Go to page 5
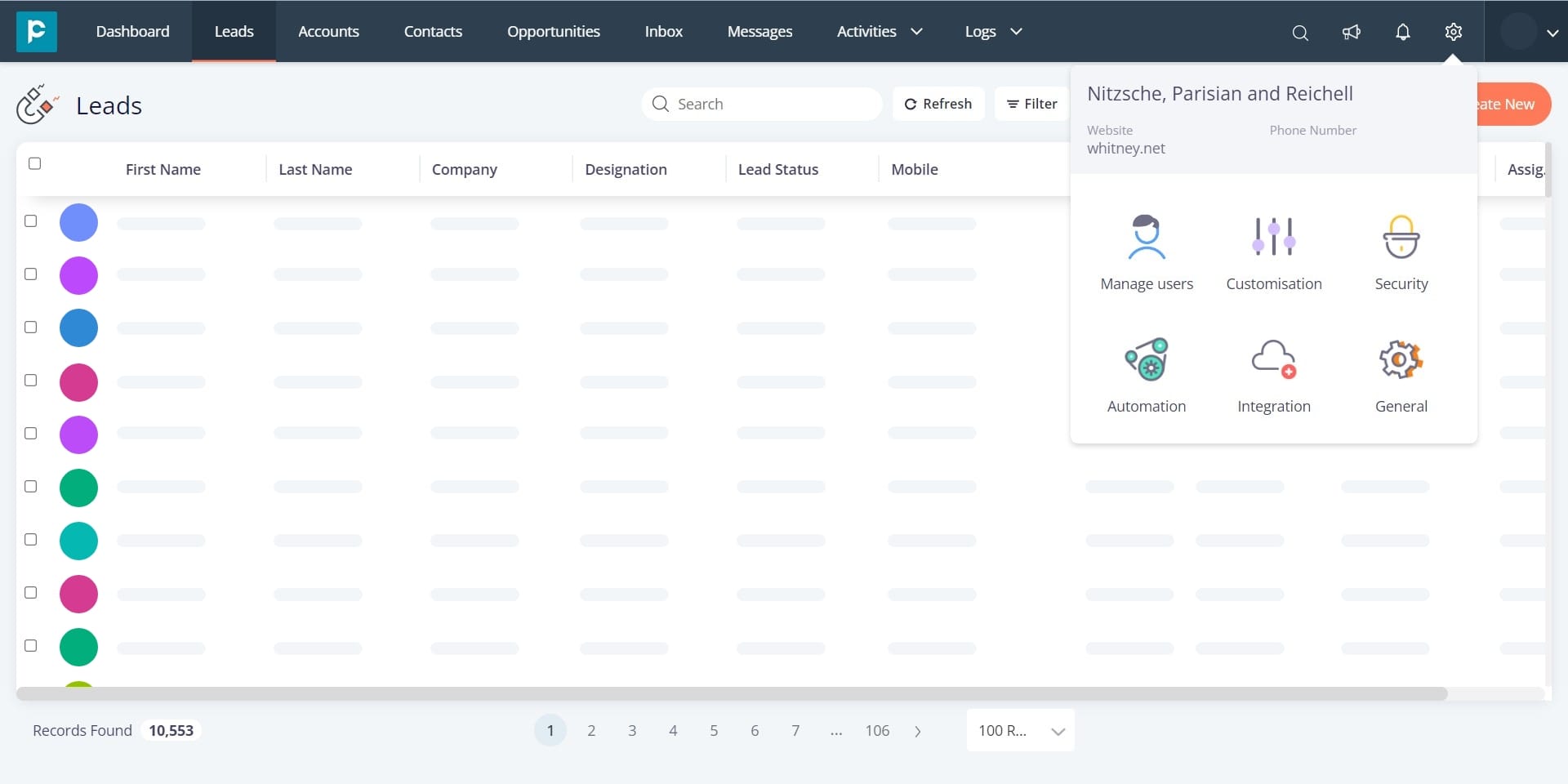This screenshot has height=784, width=1568. pos(714,730)
